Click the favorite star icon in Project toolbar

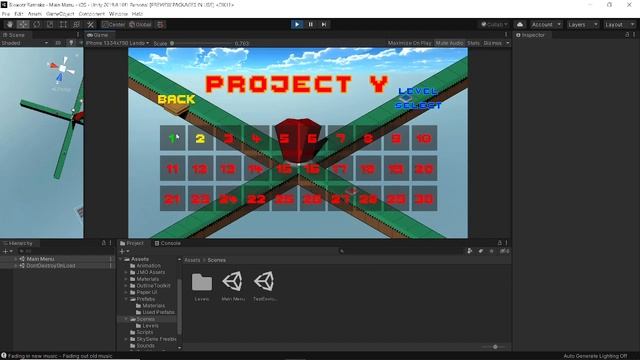491,251
